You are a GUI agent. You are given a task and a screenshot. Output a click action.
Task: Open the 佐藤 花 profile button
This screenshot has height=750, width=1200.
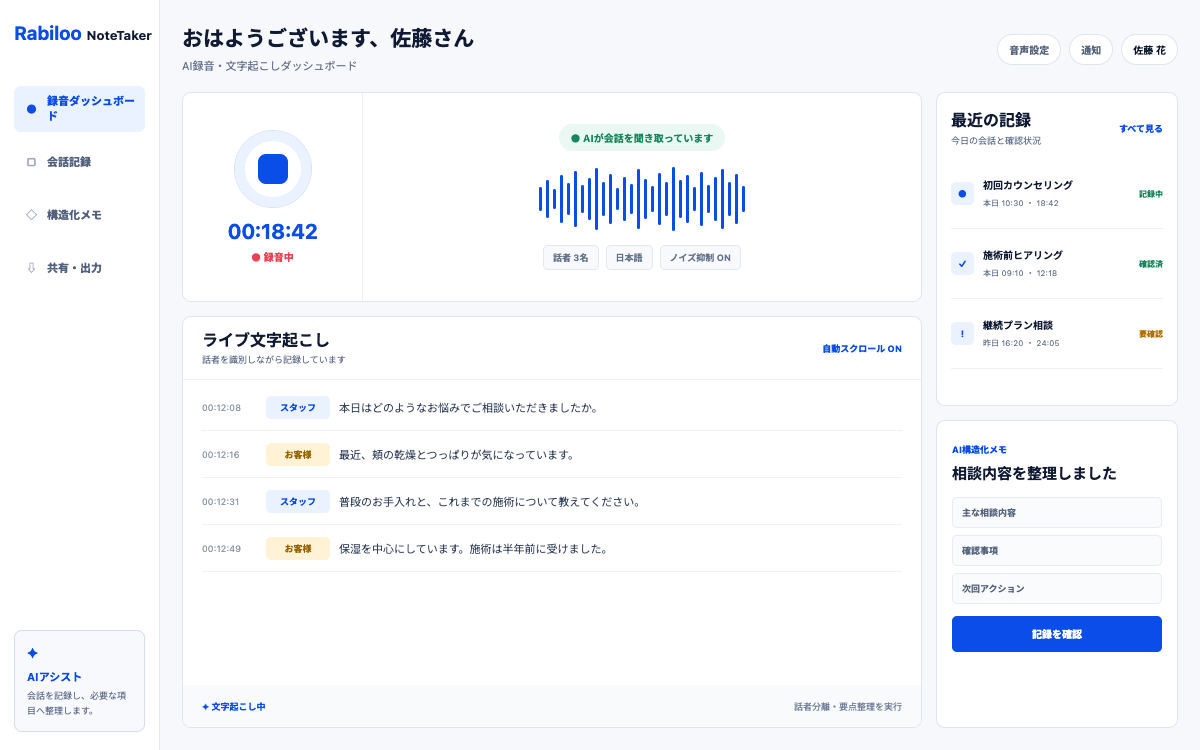point(1149,50)
